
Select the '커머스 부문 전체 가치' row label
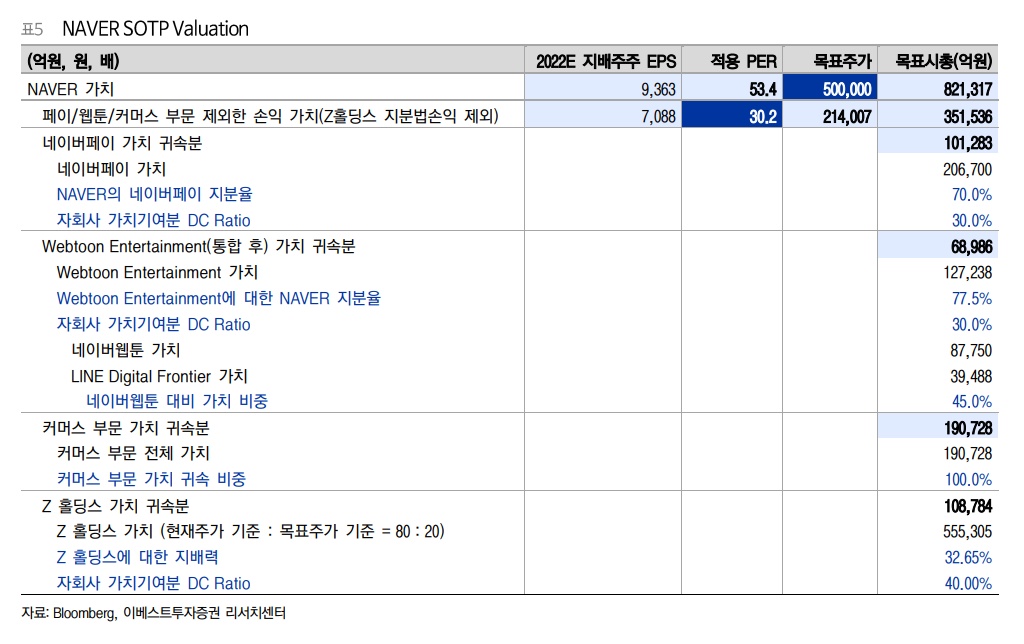point(133,453)
